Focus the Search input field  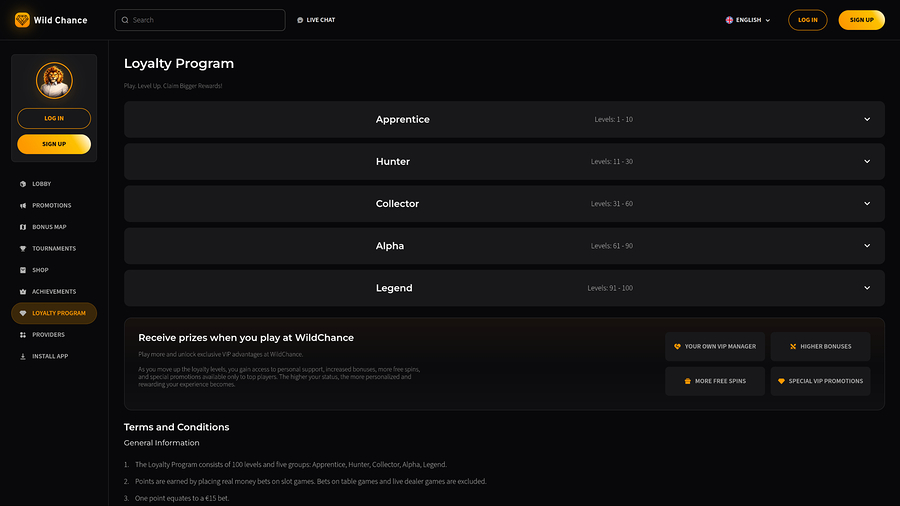[x=200, y=20]
